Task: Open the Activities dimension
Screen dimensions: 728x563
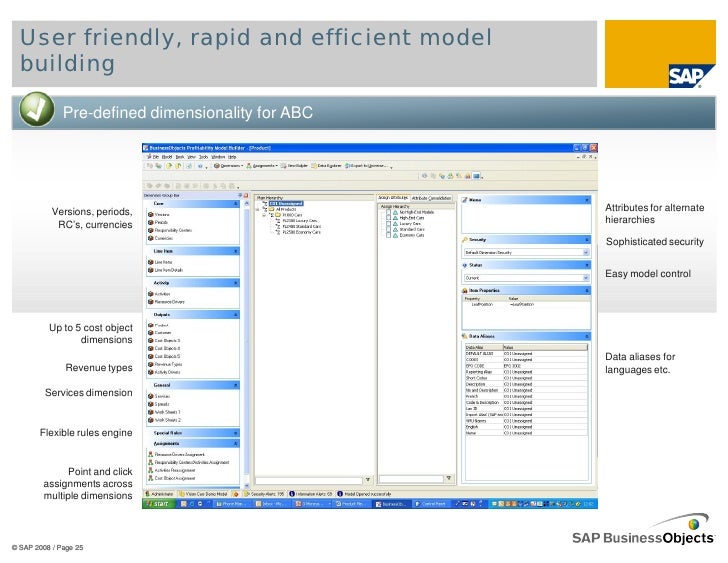Action: [x=159, y=294]
